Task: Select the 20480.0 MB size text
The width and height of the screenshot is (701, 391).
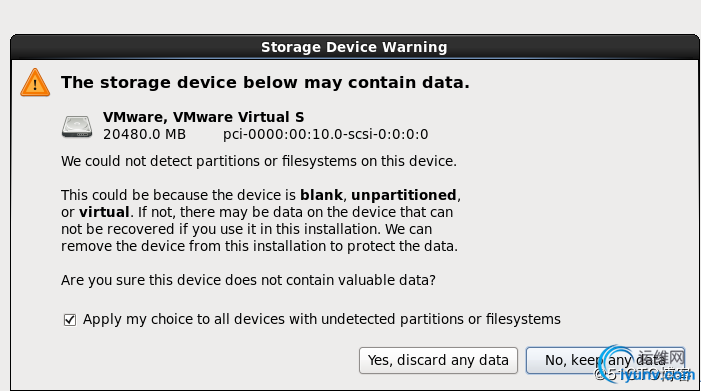Action: pos(144,135)
